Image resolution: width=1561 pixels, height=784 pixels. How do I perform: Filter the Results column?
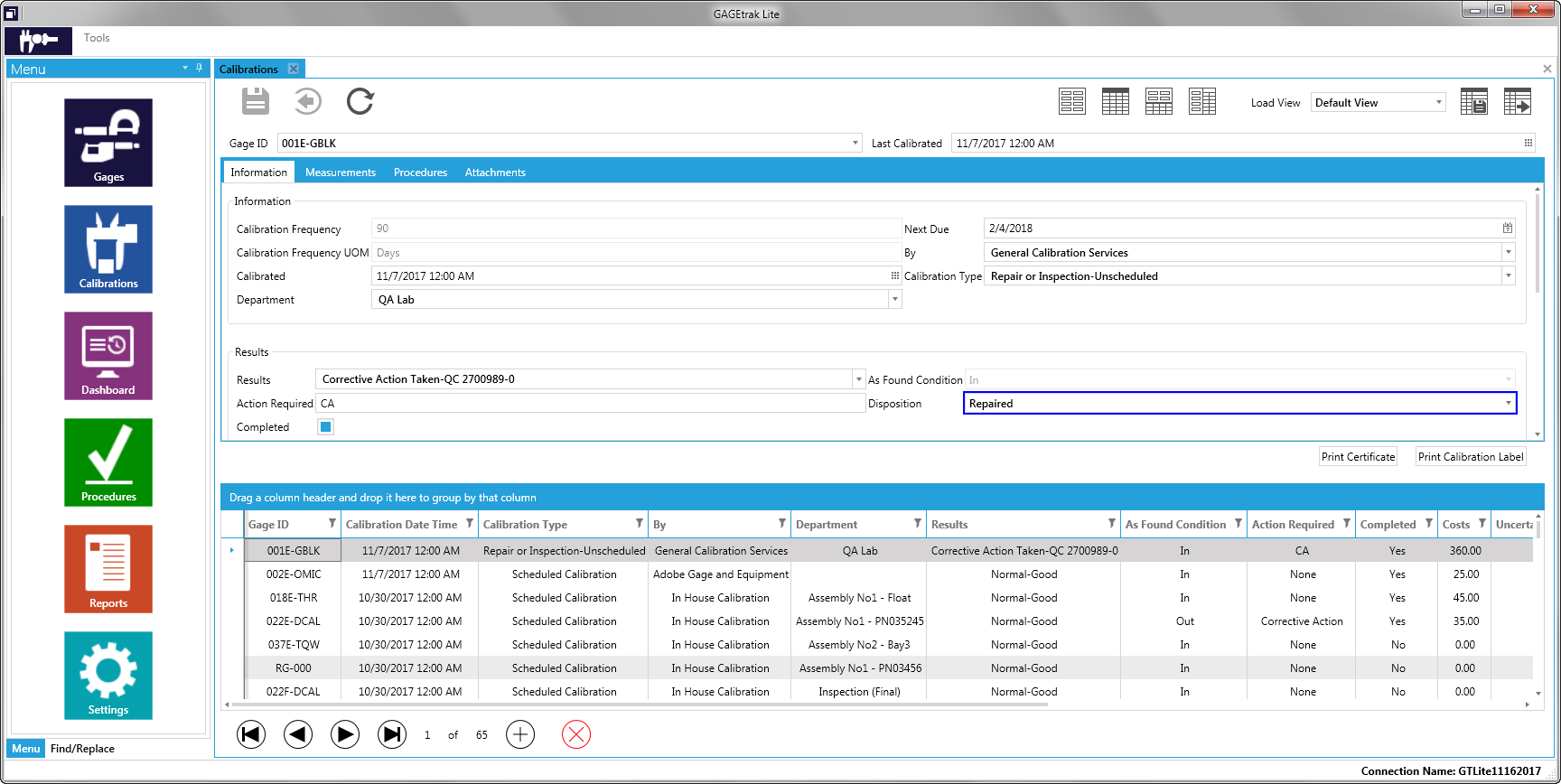pos(1112,523)
